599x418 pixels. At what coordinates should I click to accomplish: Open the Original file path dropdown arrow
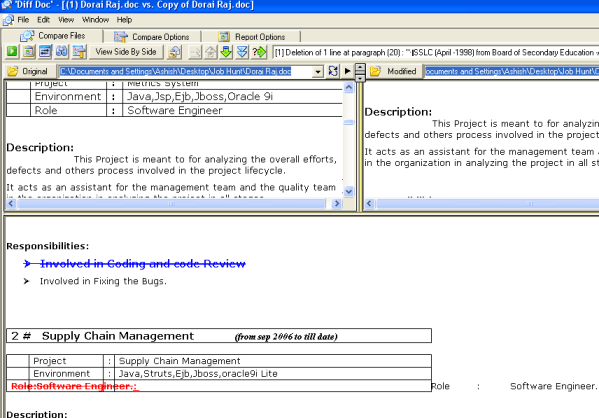(x=317, y=71)
